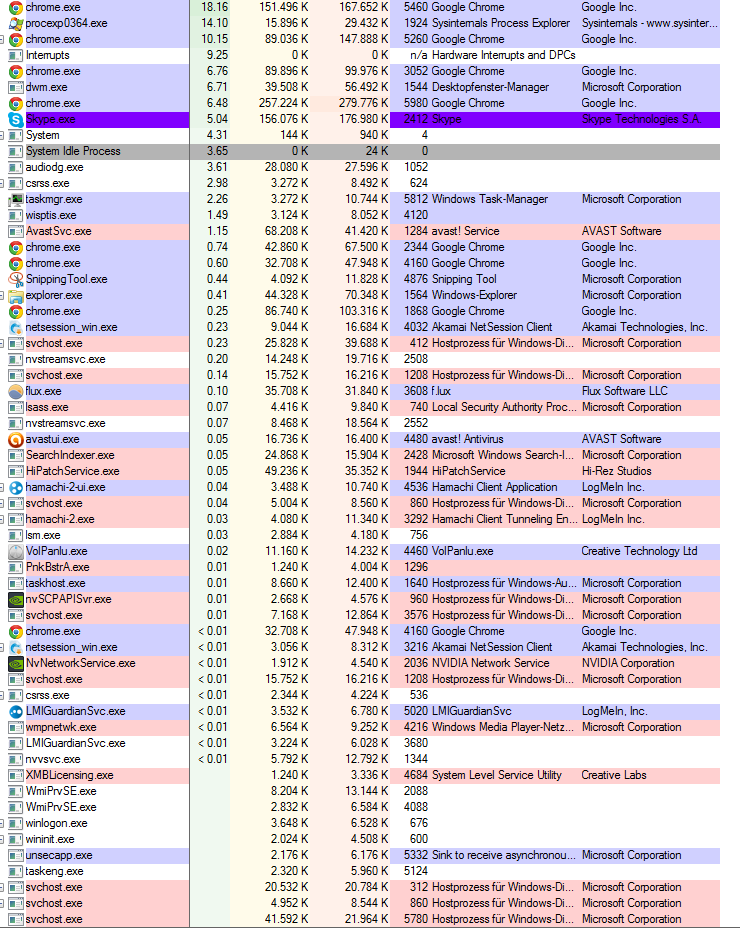Select the System Idle Process row name
This screenshot has height=928, width=740.
(73, 151)
